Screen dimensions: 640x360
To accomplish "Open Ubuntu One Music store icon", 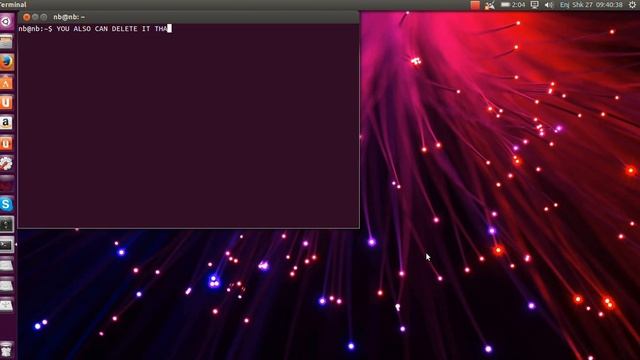I will coord(6,143).
